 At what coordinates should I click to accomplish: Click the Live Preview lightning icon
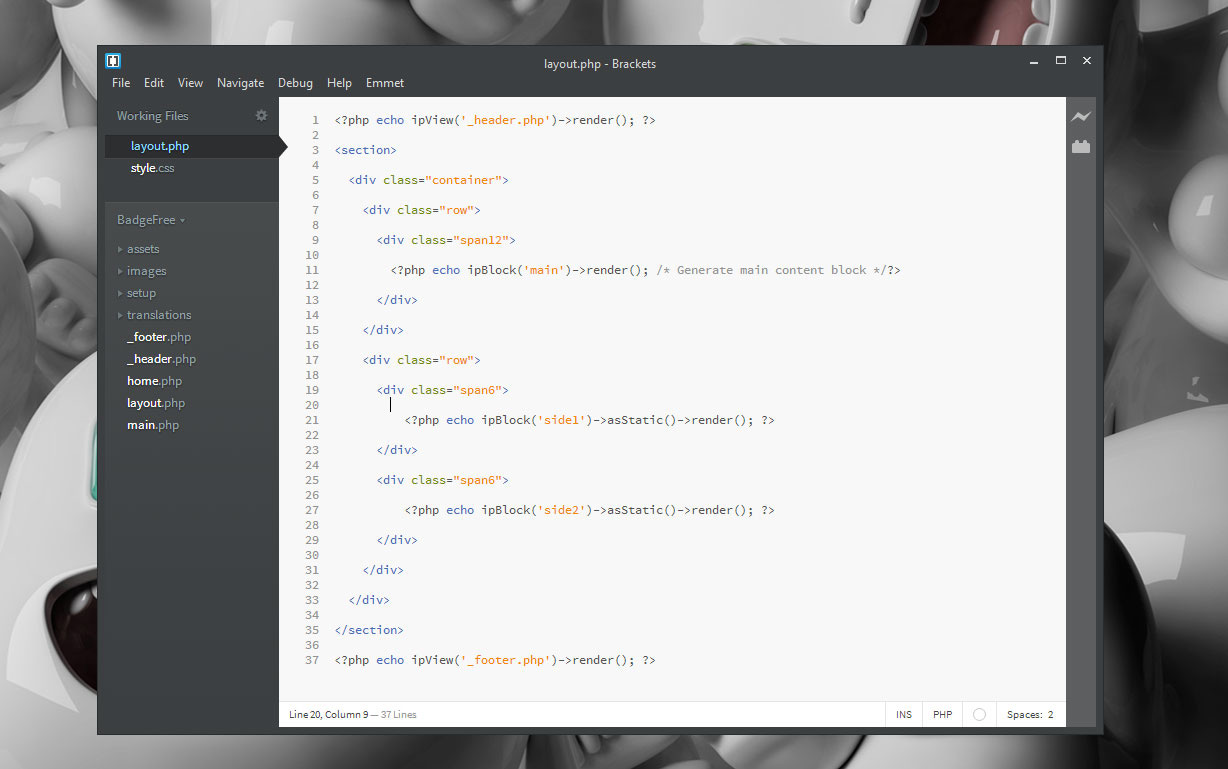pyautogui.click(x=1080, y=117)
